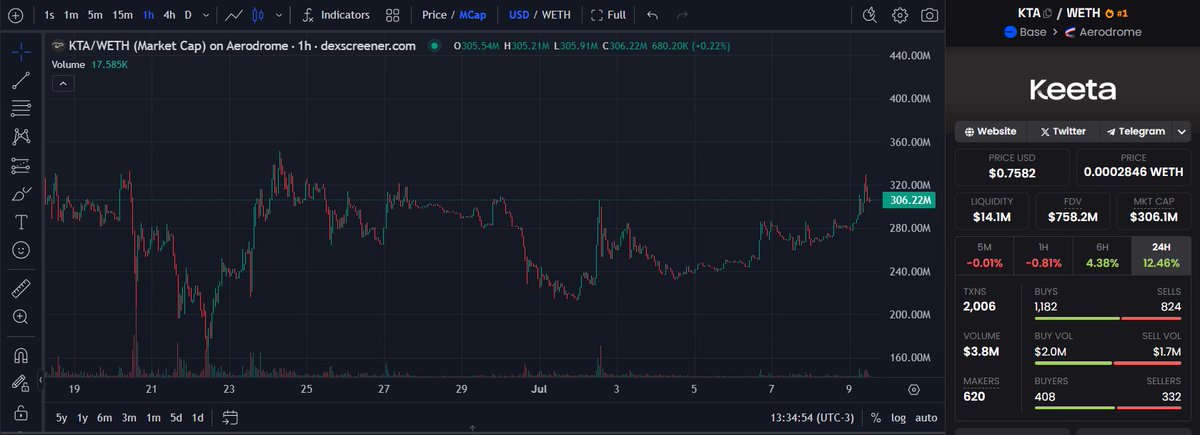Screen dimensions: 1200x435
Task: Open chart settings gear icon
Action: tap(900, 15)
